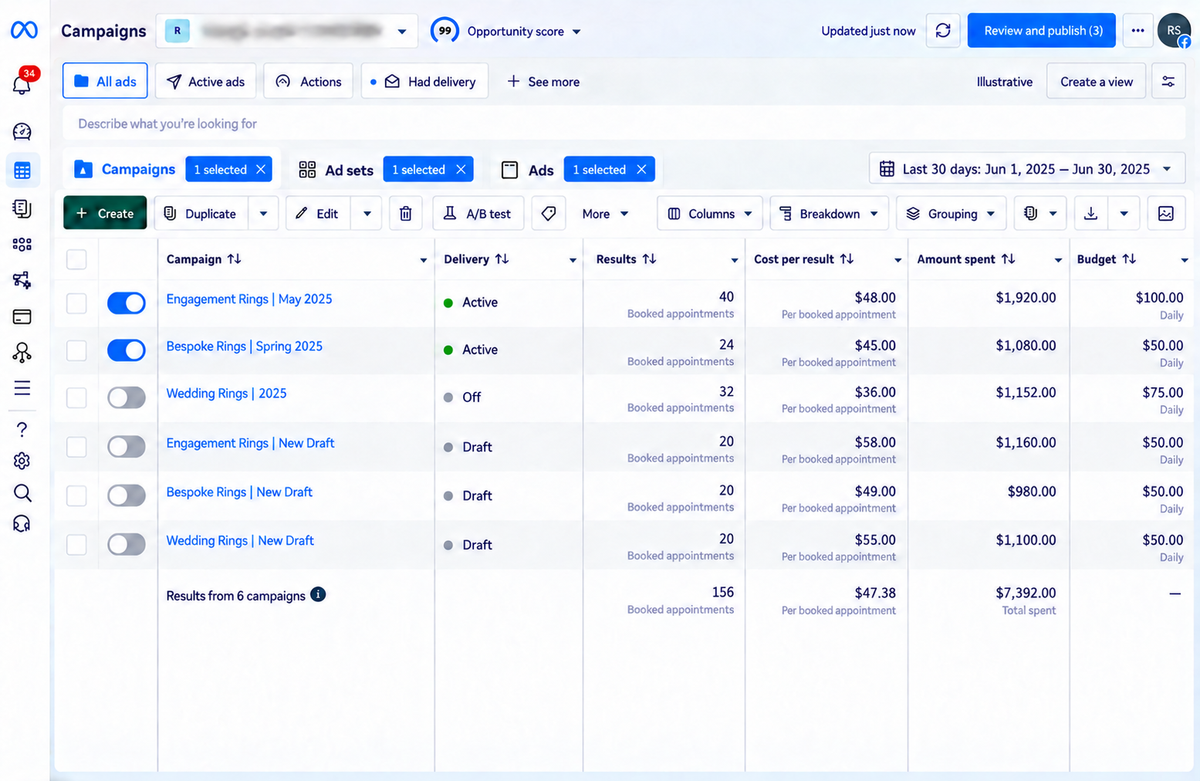Click See more views
Viewport: 1200px width, 781px height.
pyautogui.click(x=543, y=82)
